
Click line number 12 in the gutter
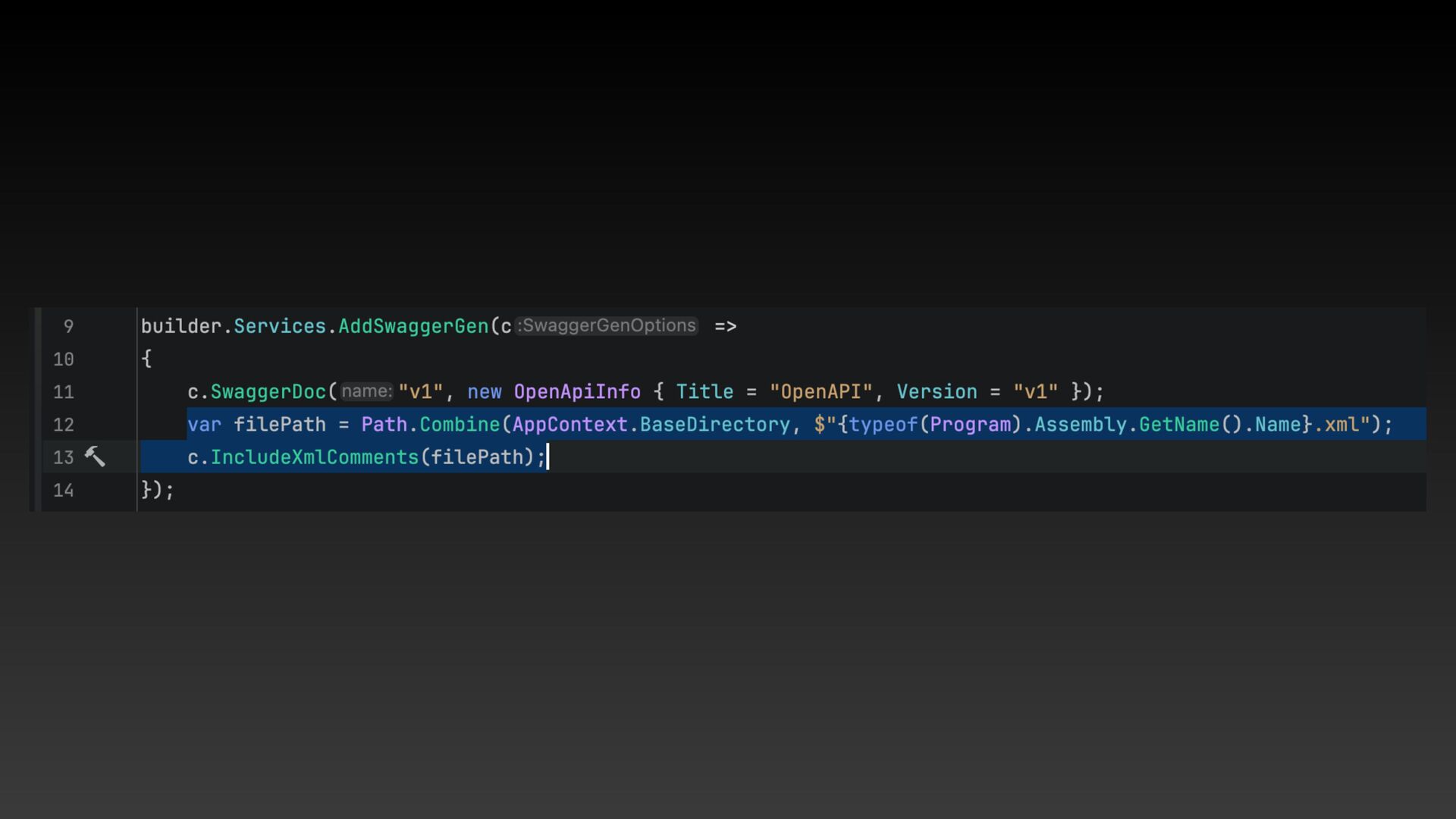[x=64, y=425]
